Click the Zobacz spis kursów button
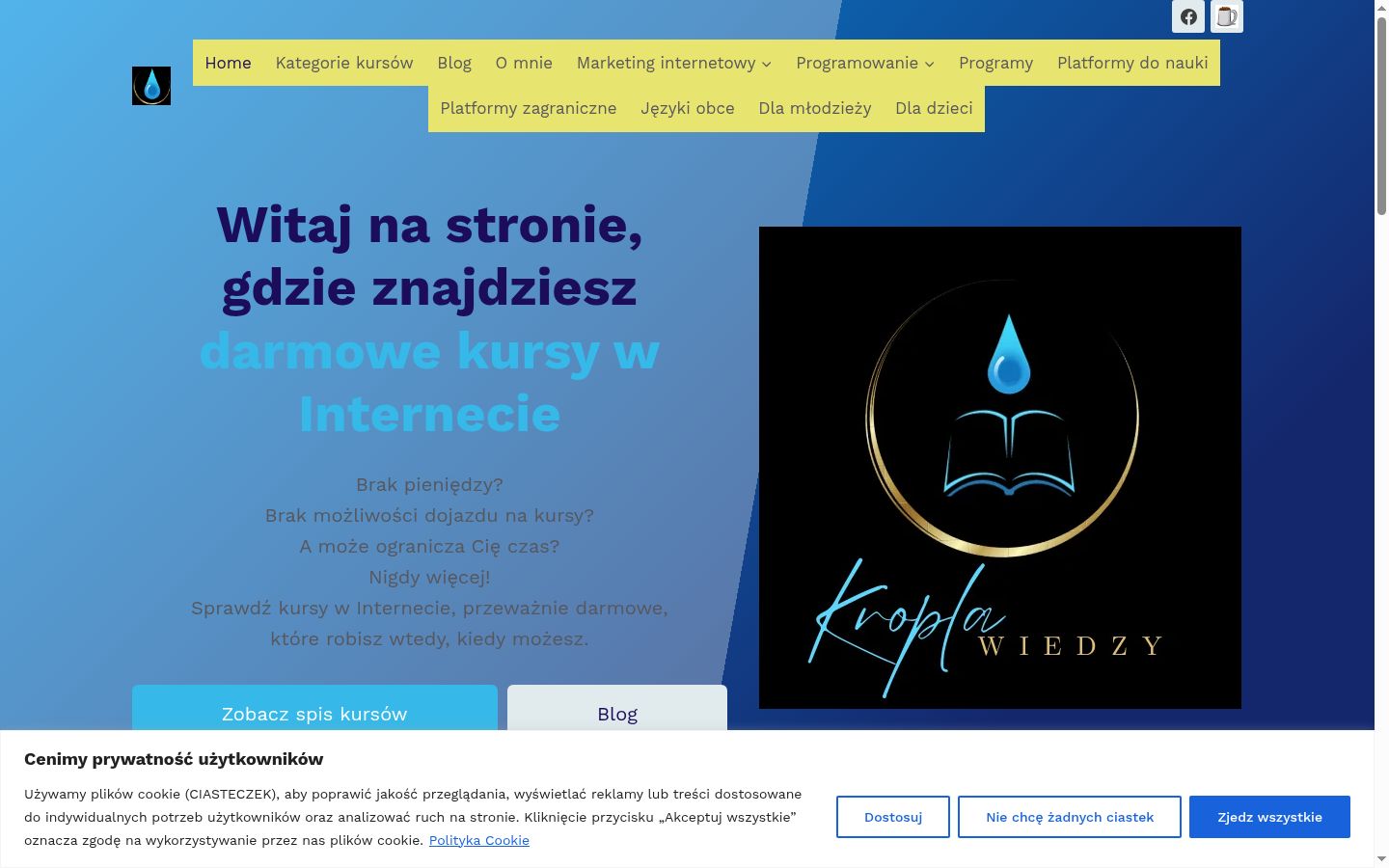The image size is (1389, 868). [x=314, y=708]
